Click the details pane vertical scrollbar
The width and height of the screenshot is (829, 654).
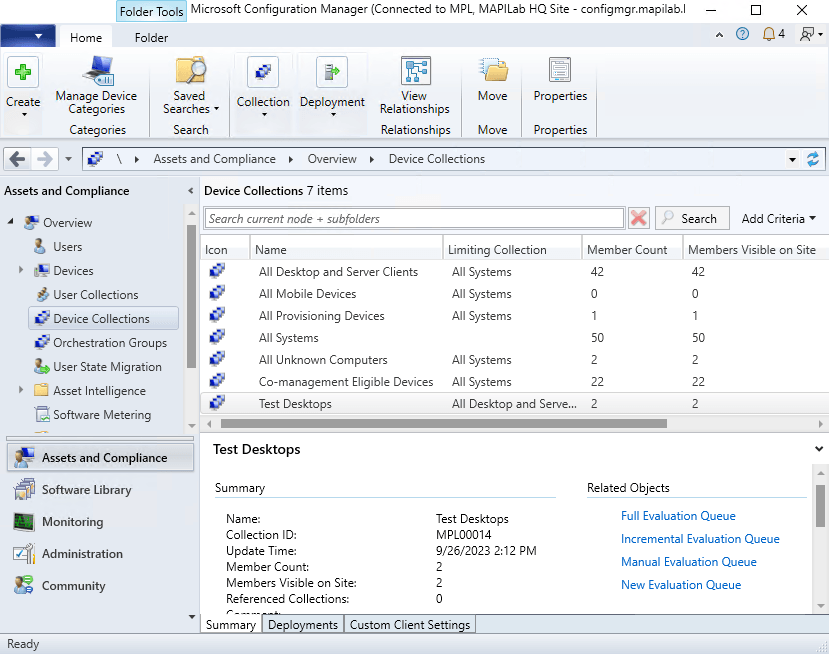[x=820, y=506]
